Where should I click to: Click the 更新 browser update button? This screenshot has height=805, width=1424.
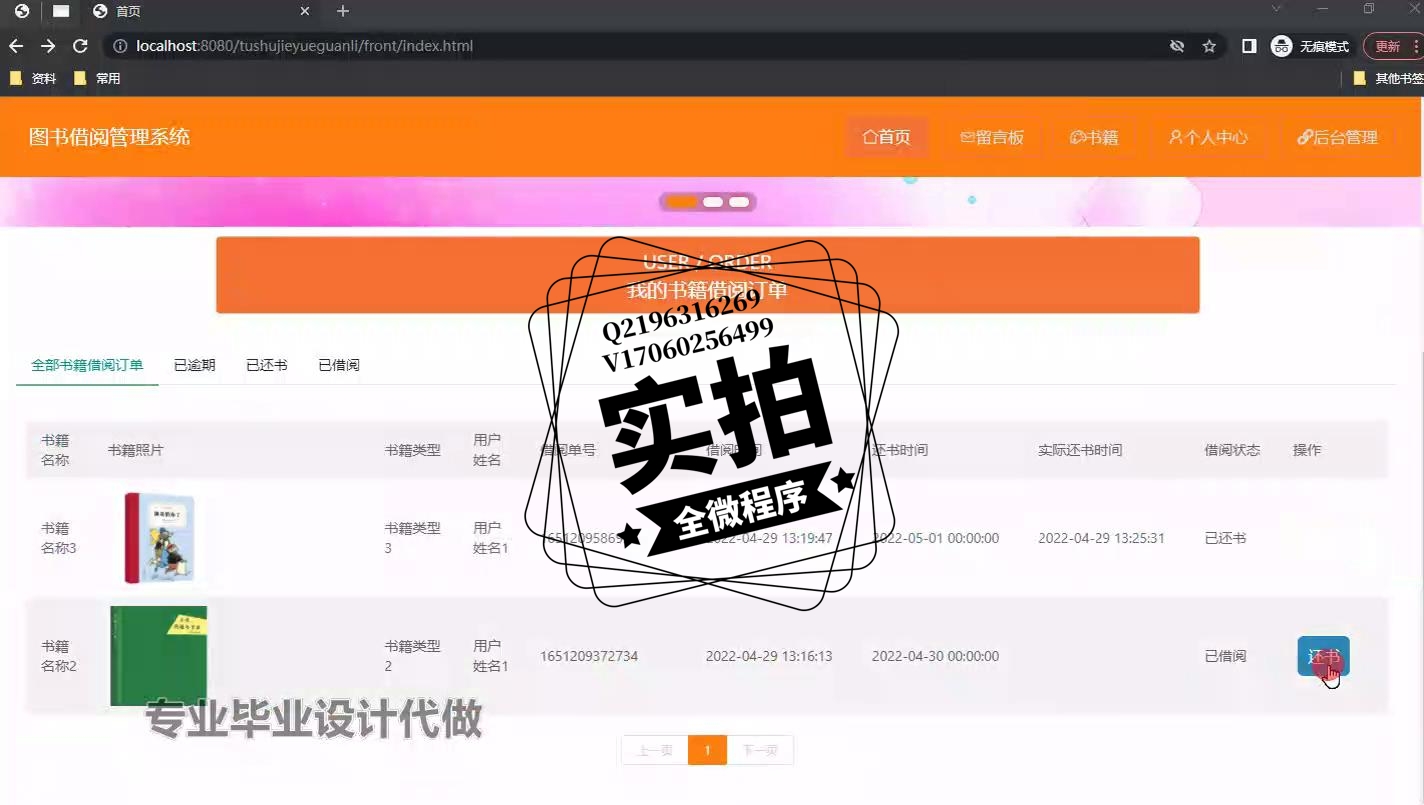(1392, 46)
